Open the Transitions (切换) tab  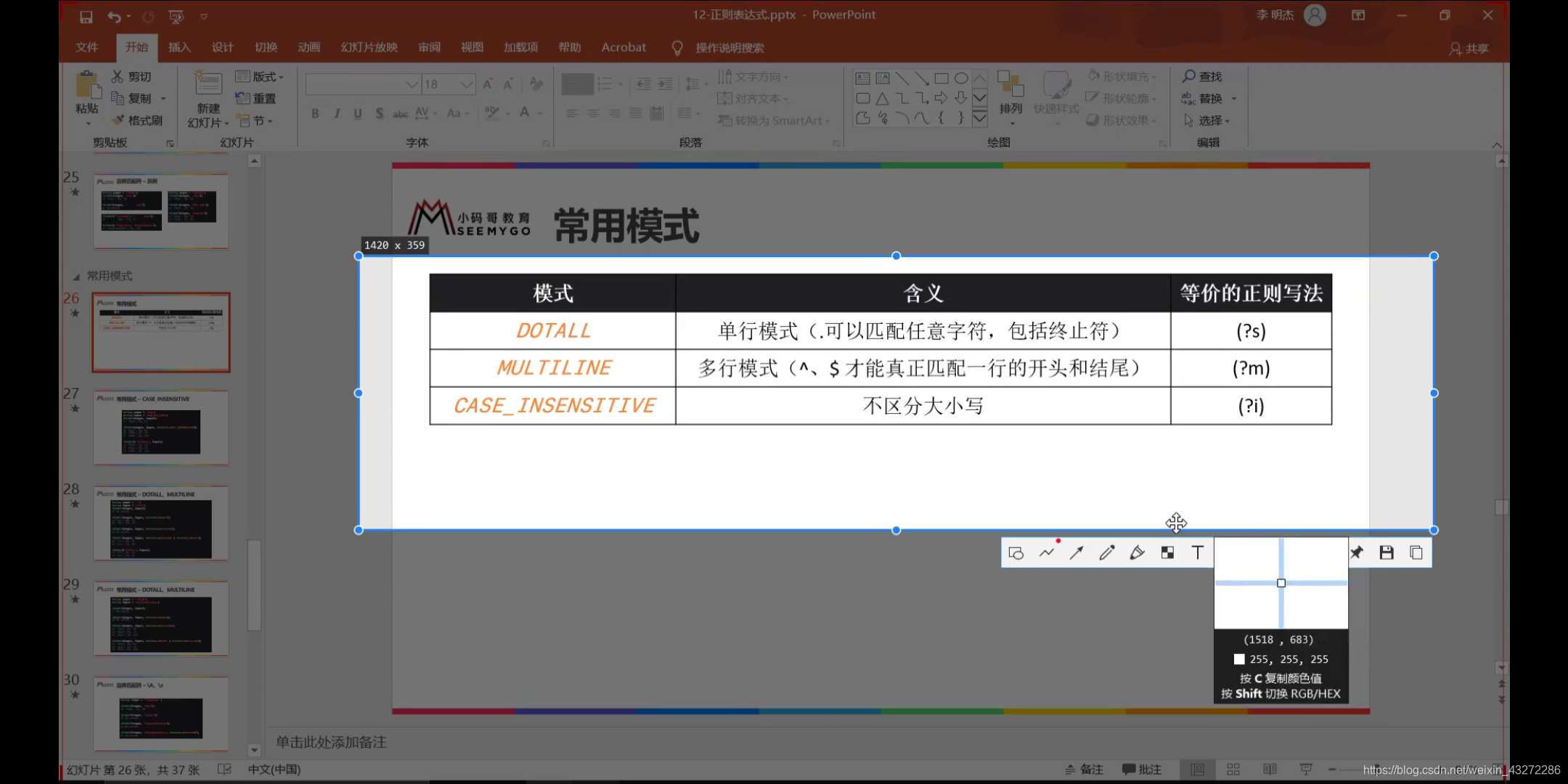(x=266, y=47)
